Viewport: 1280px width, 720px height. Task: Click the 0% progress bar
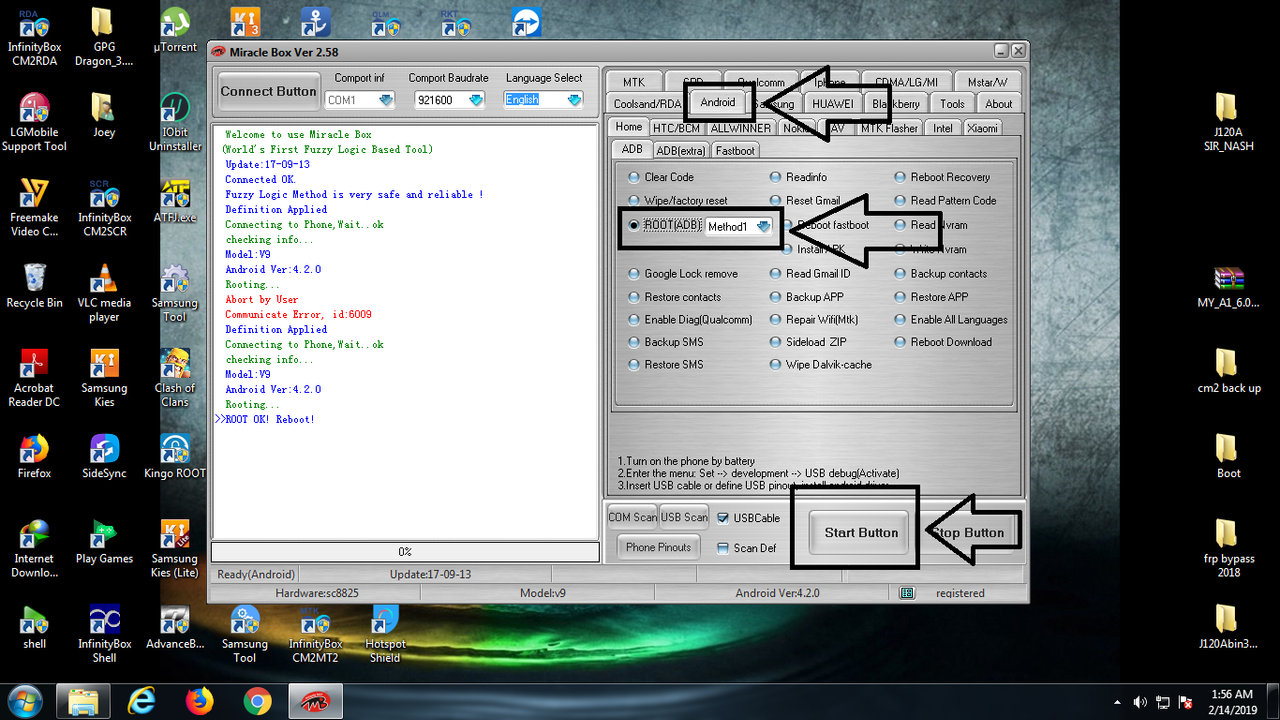[405, 552]
